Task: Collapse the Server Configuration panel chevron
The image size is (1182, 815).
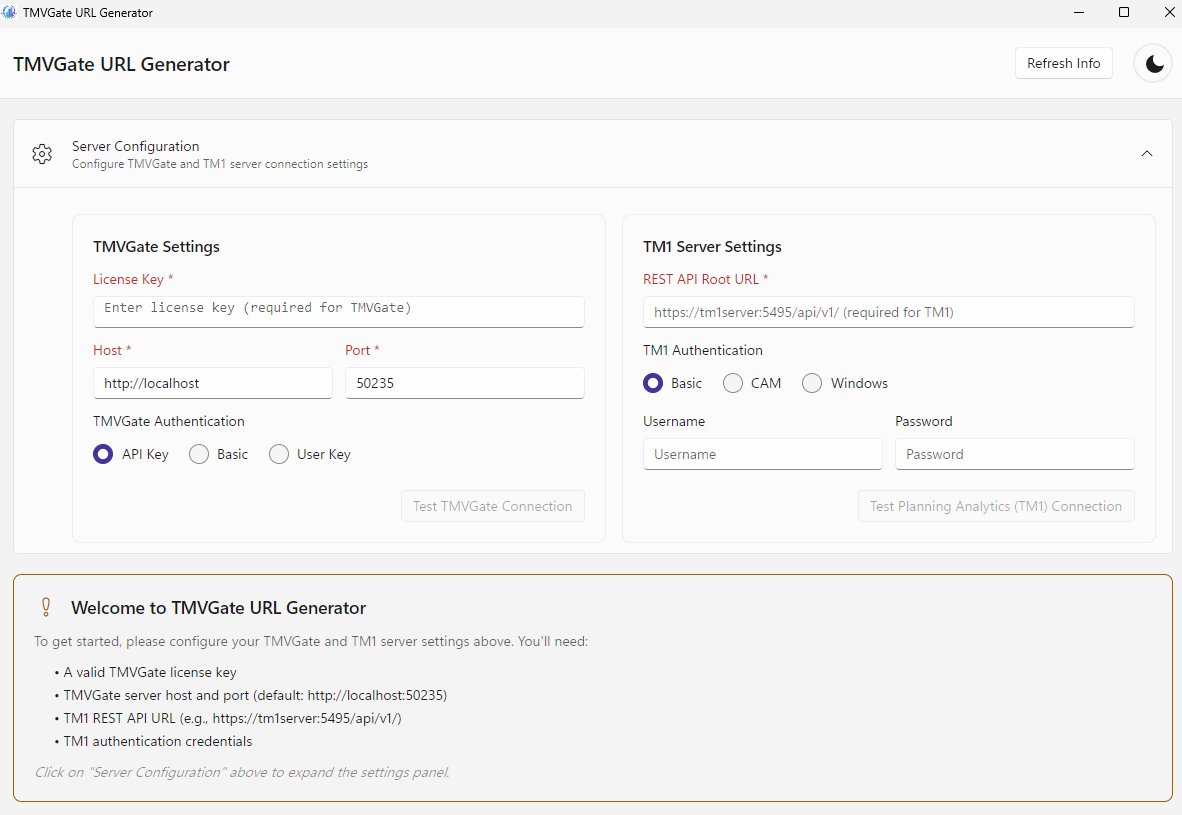Action: [x=1147, y=154]
